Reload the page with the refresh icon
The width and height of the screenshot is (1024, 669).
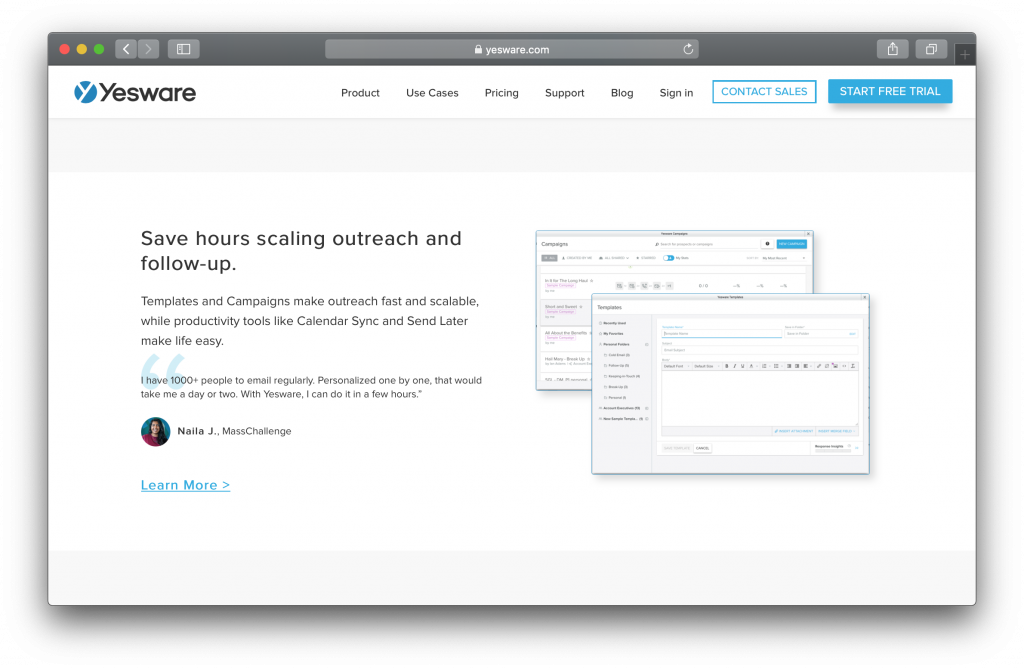688,49
